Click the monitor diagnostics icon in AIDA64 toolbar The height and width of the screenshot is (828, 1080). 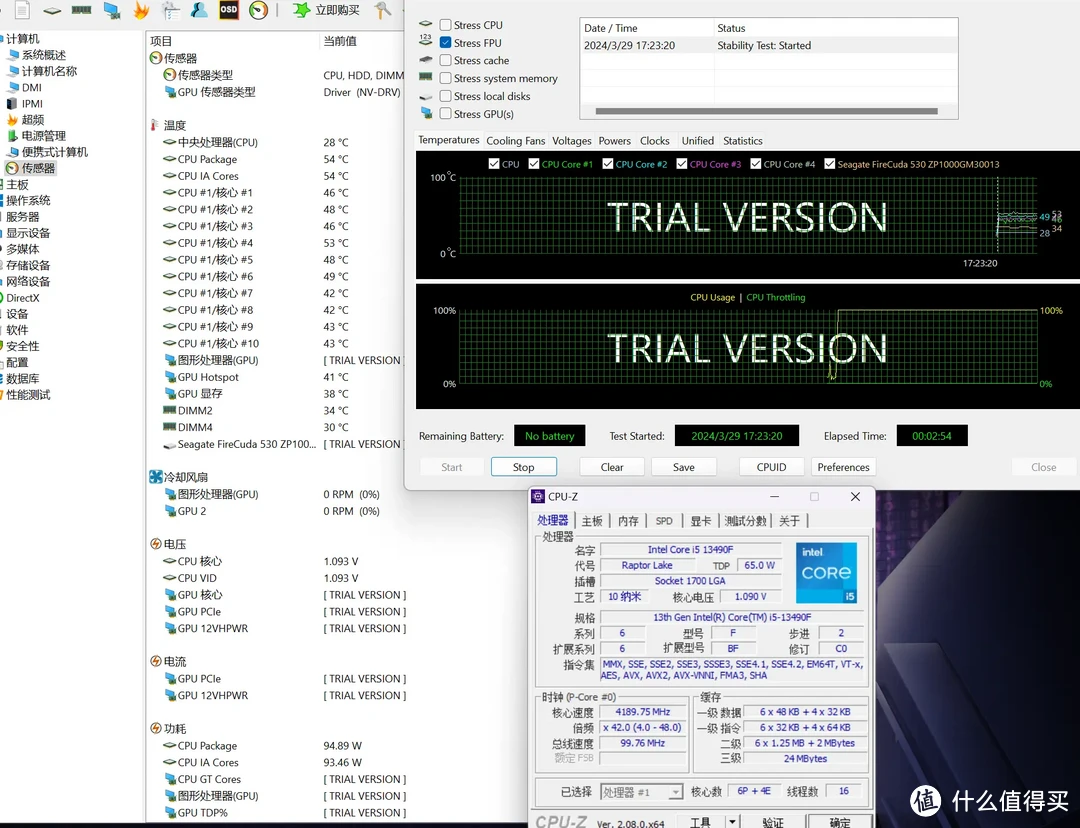point(112,10)
